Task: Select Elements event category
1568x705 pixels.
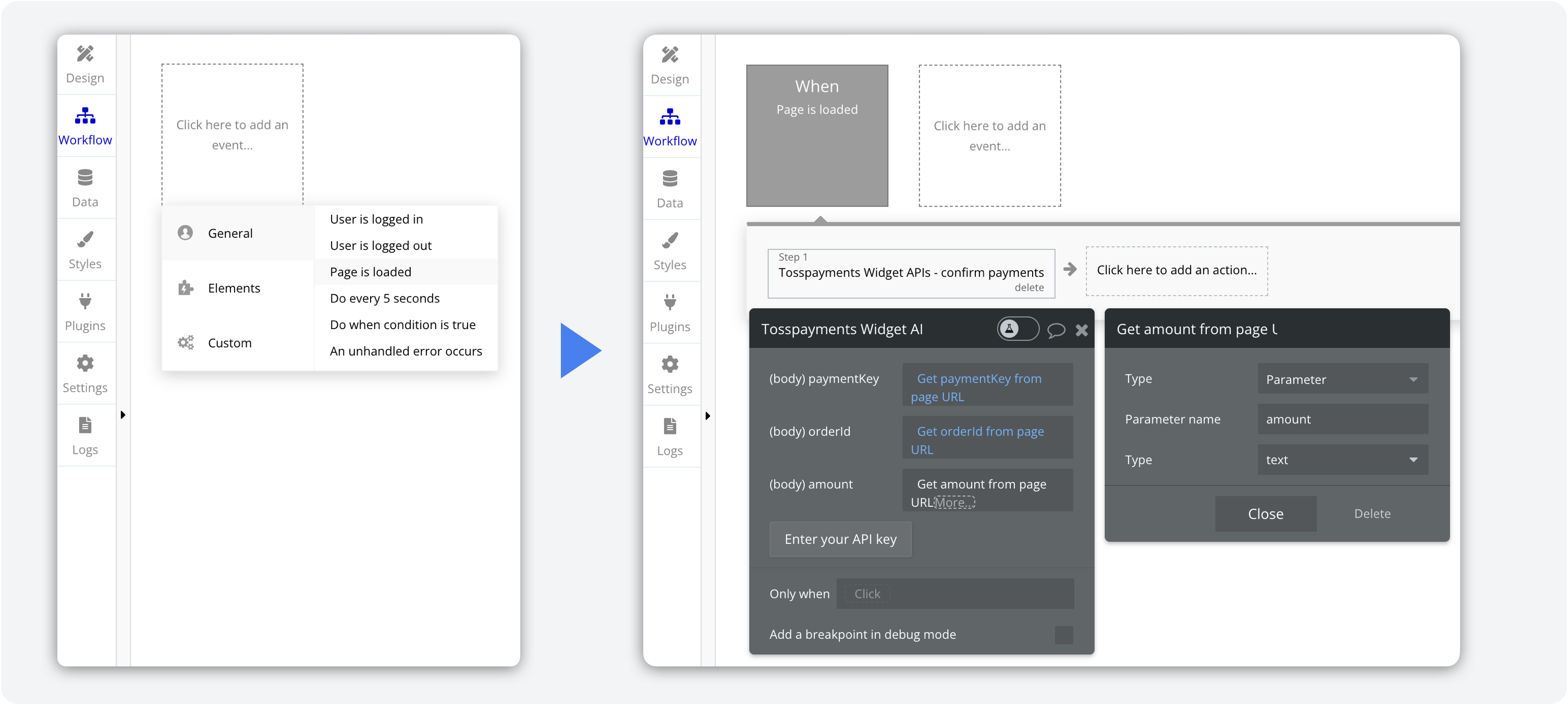Action: [x=238, y=288]
